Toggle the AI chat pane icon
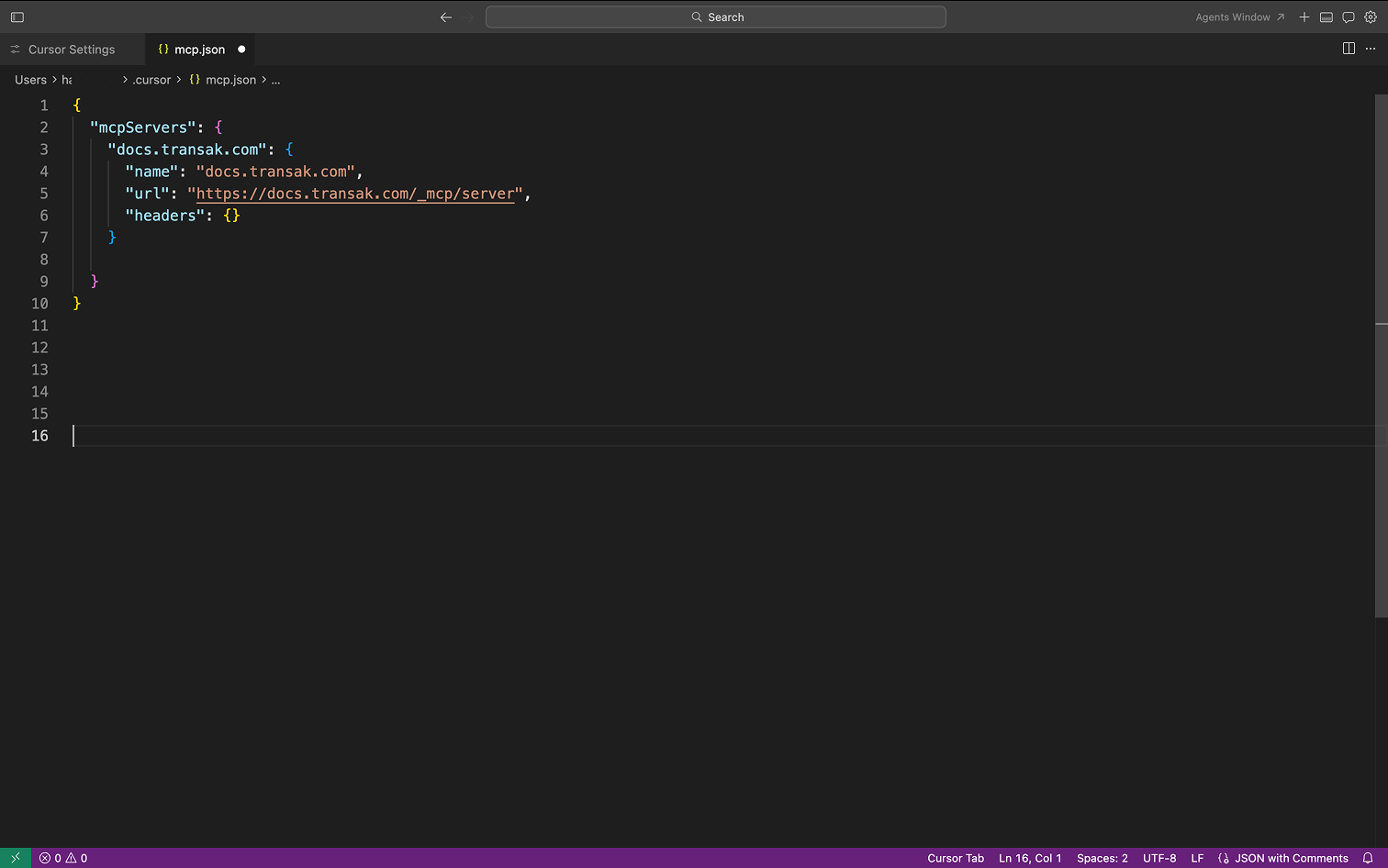This screenshot has height=868, width=1388. tap(1348, 17)
